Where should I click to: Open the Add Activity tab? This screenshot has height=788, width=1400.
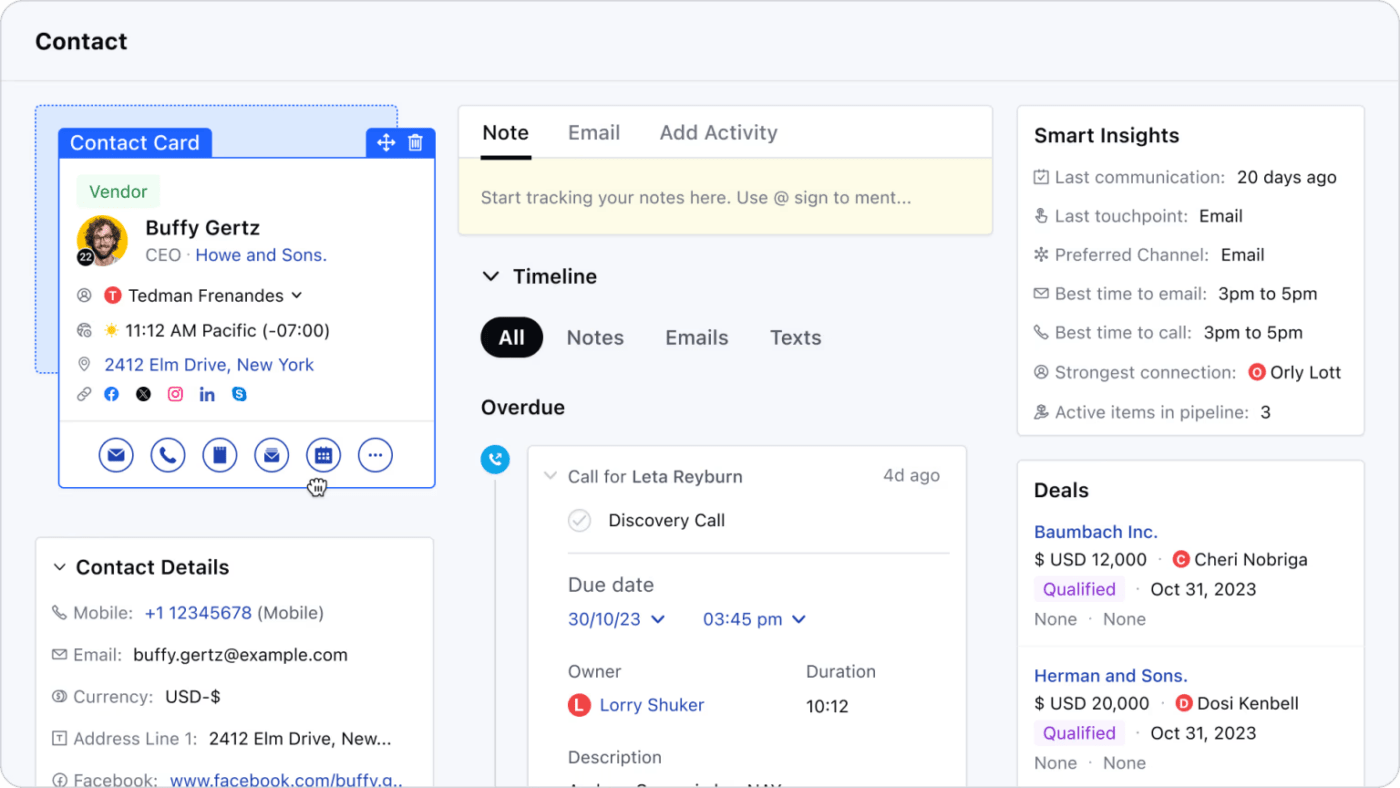pyautogui.click(x=718, y=133)
